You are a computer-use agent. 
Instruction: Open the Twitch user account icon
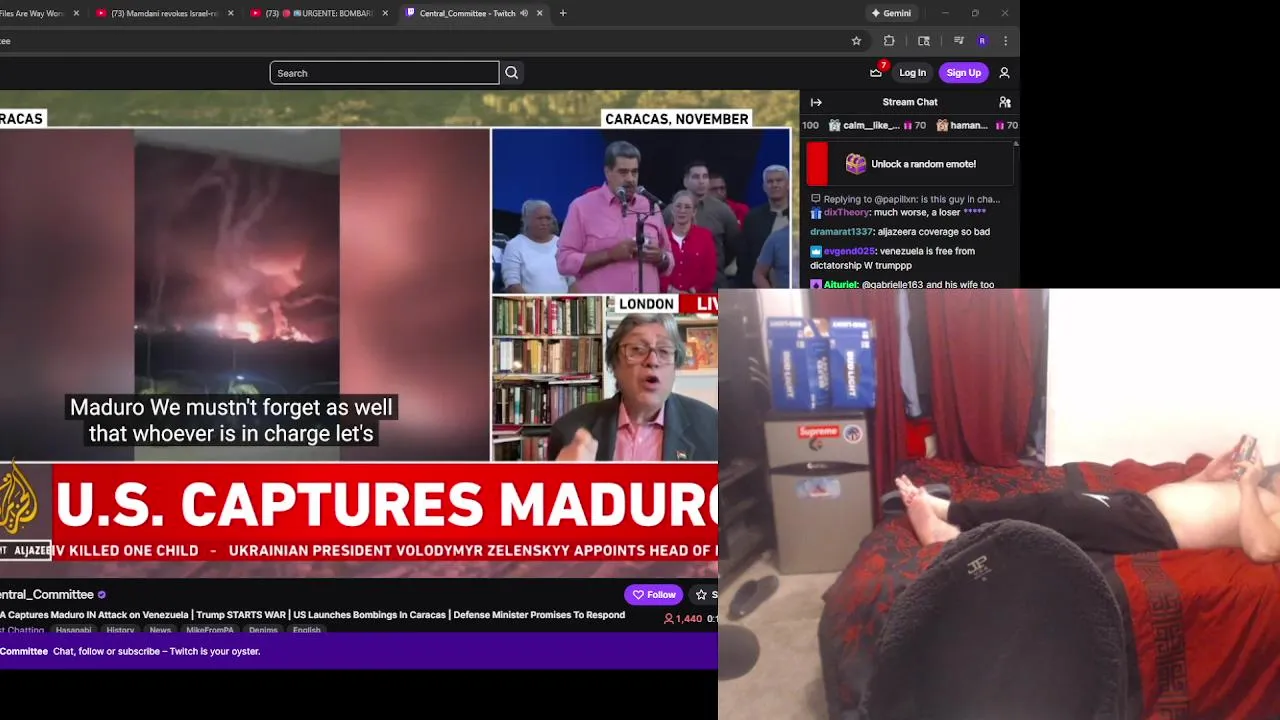1004,73
